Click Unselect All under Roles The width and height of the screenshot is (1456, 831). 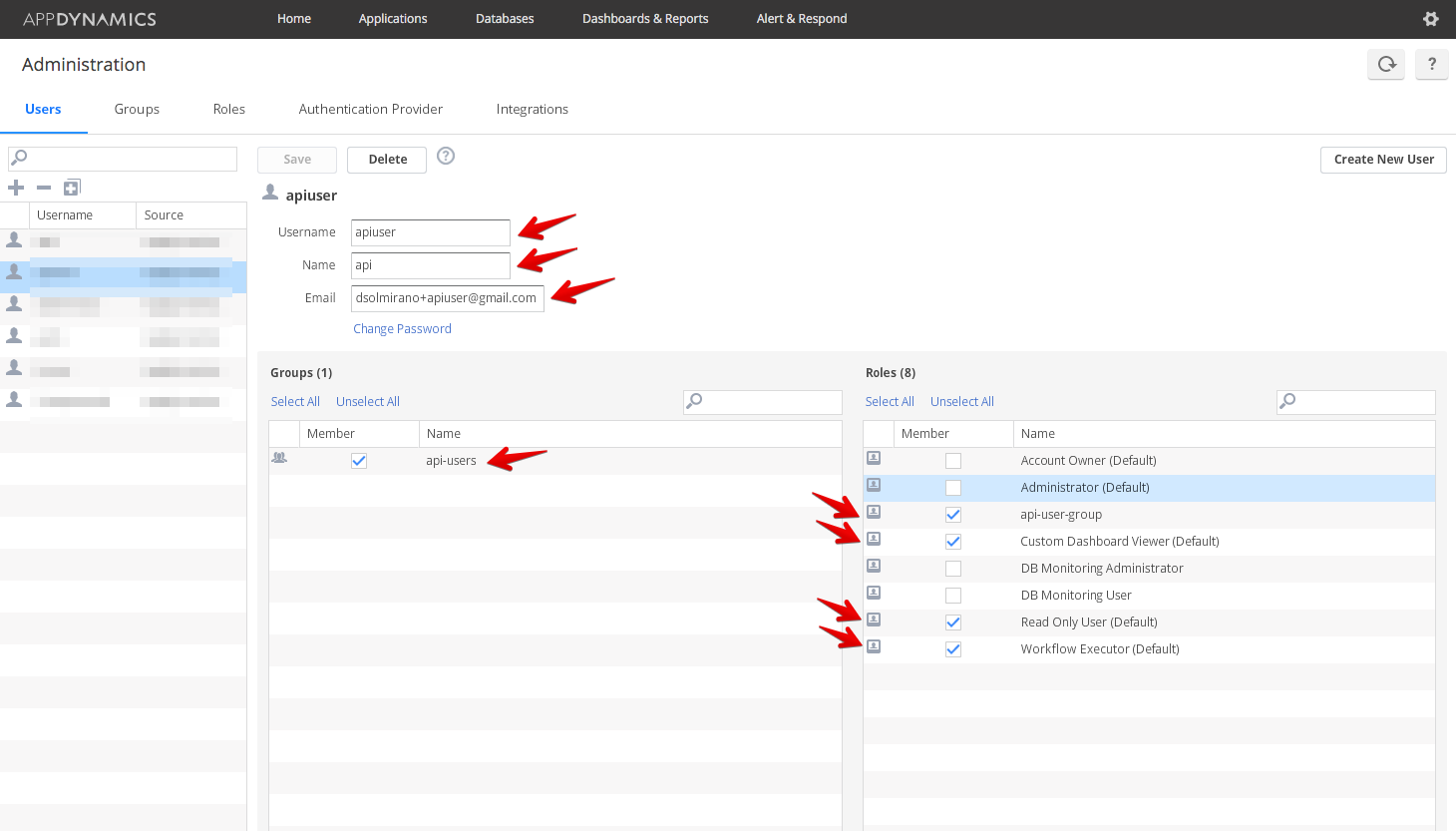click(961, 402)
